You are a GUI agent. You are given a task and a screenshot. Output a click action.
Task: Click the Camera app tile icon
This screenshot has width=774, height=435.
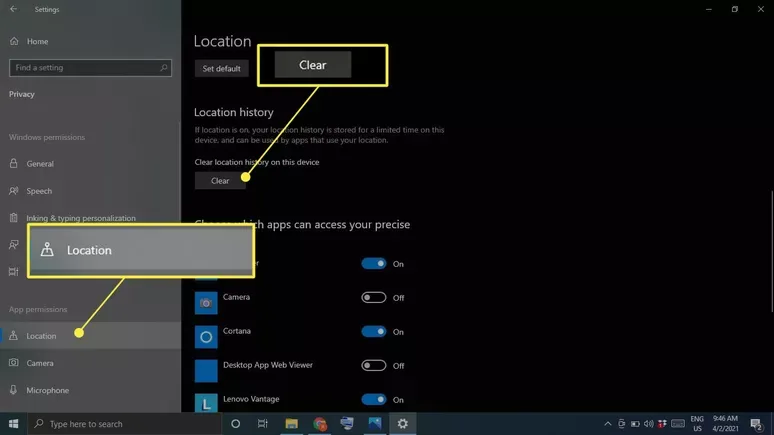(206, 303)
